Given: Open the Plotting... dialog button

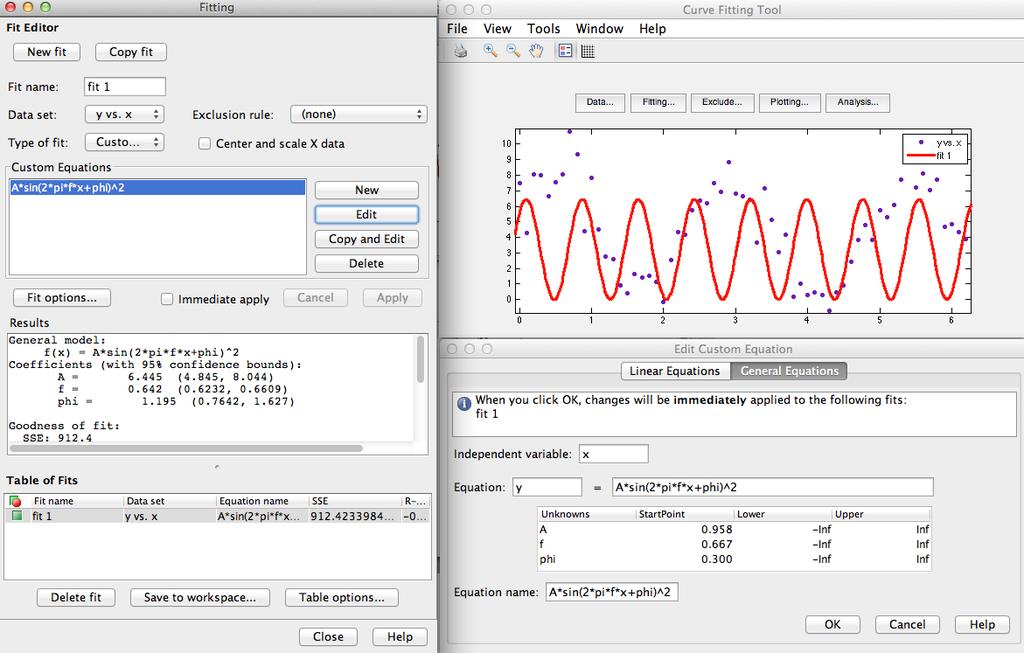Looking at the screenshot, I should point(789,103).
